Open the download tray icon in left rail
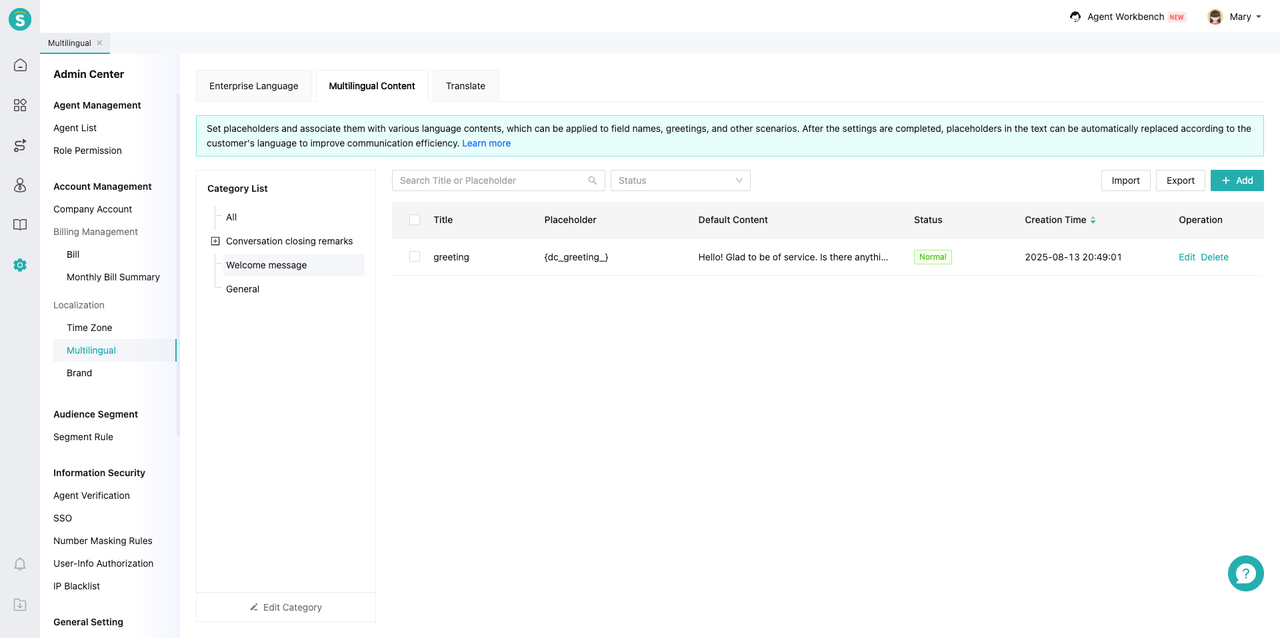 [x=20, y=605]
